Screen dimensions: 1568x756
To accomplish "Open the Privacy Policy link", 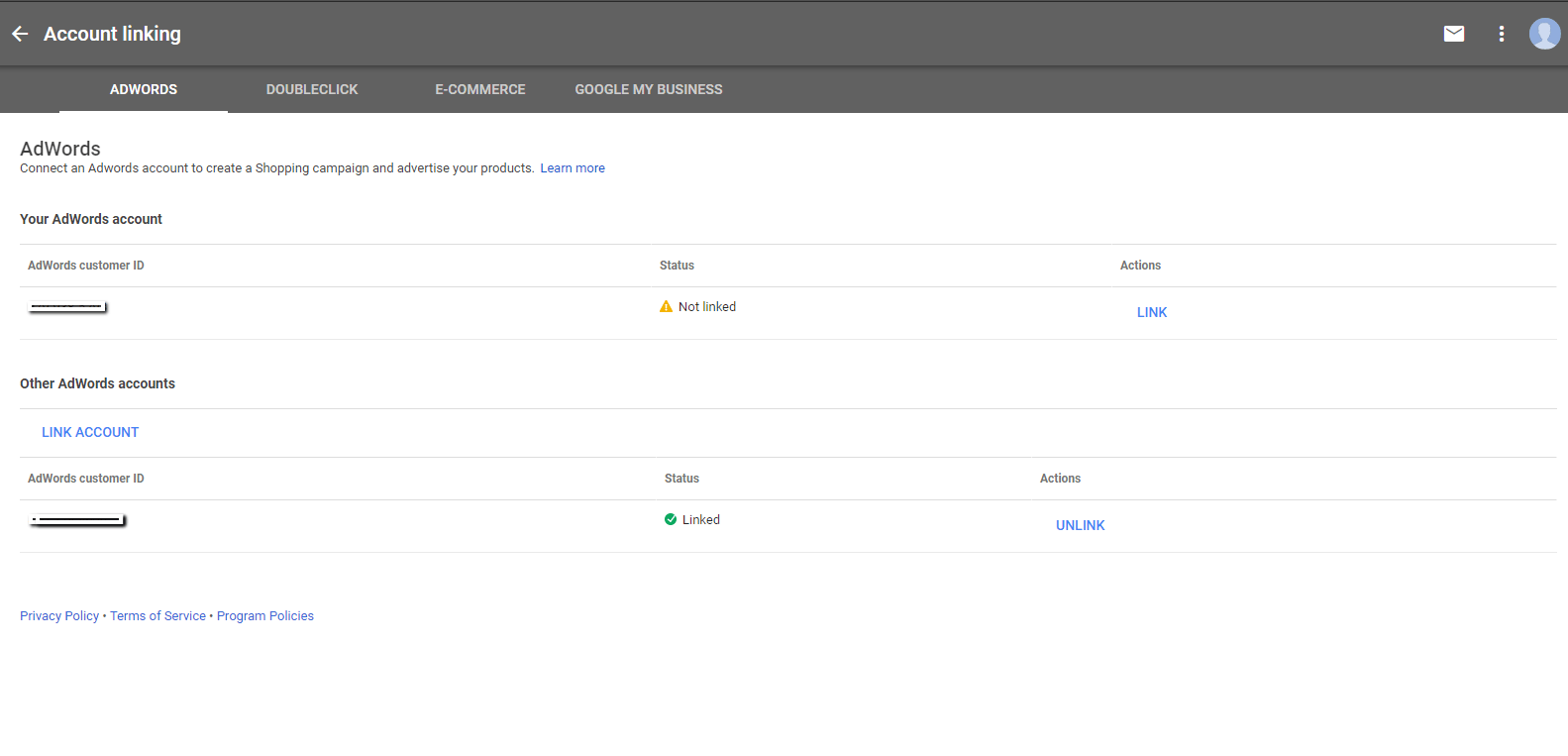I will tap(59, 615).
